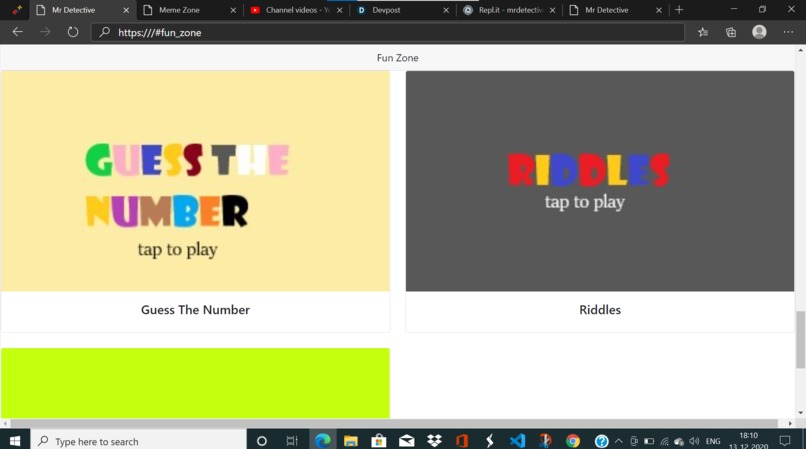Open Microsoft Store from taskbar
The image size is (806, 449).
tap(379, 441)
